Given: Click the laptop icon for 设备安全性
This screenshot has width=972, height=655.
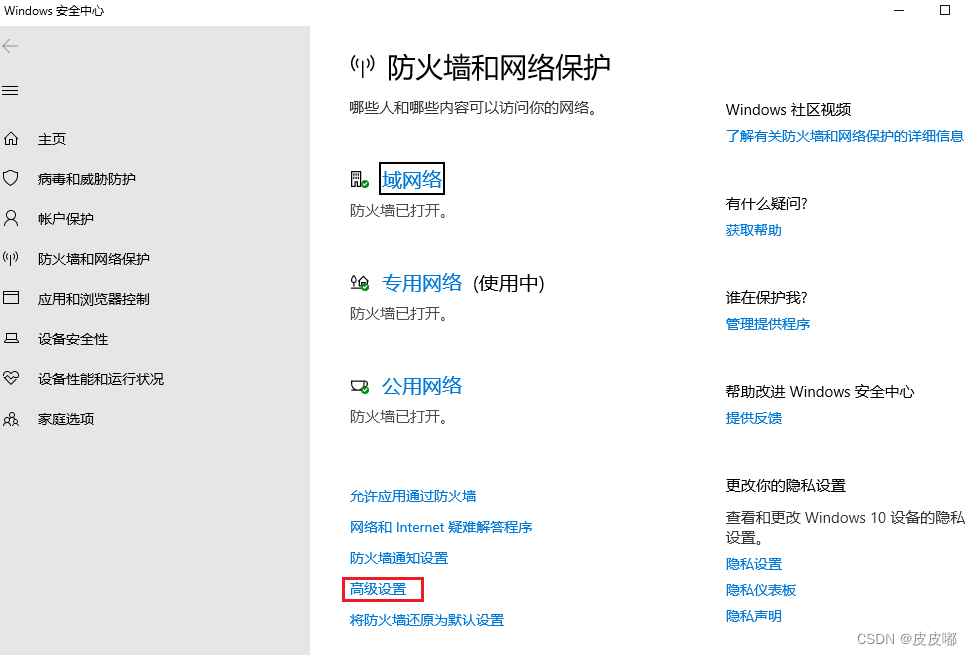Looking at the screenshot, I should 11,338.
